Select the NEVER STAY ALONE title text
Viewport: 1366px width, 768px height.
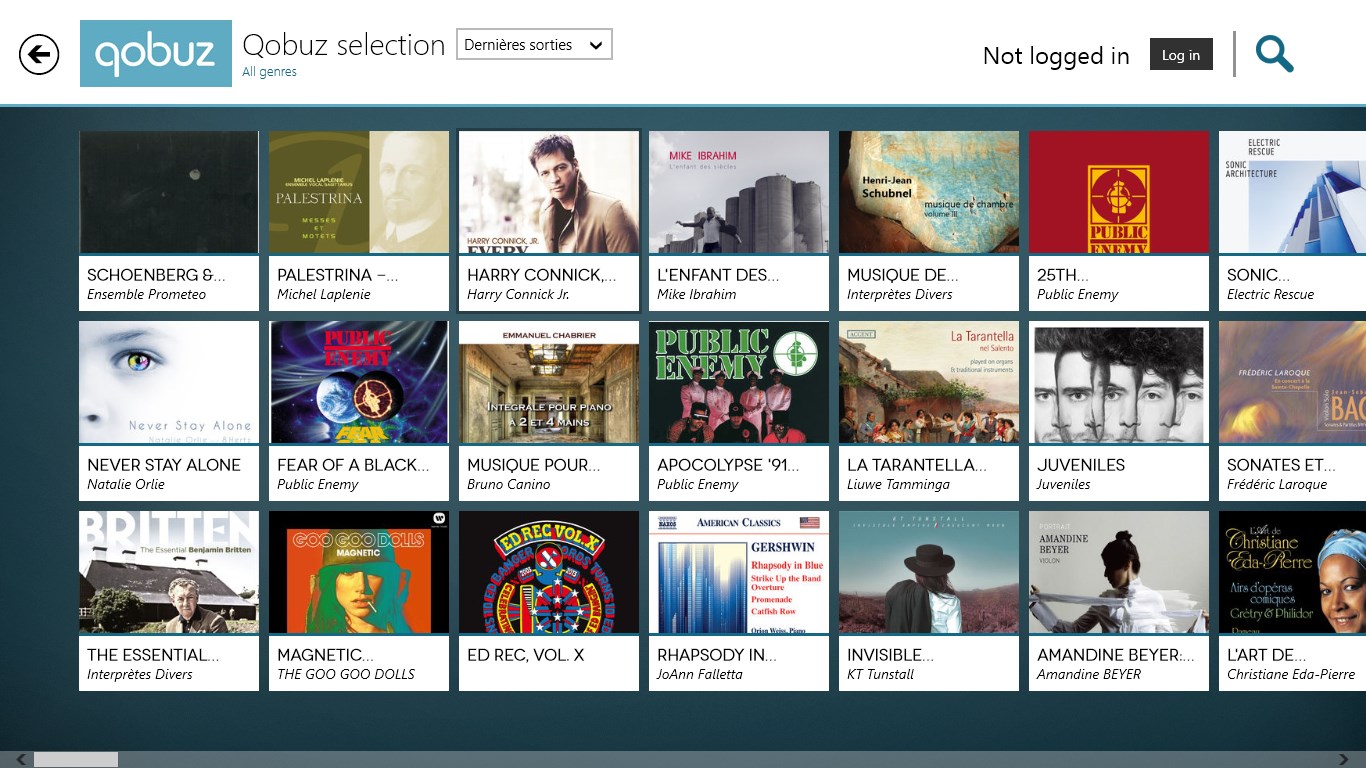tap(164, 465)
